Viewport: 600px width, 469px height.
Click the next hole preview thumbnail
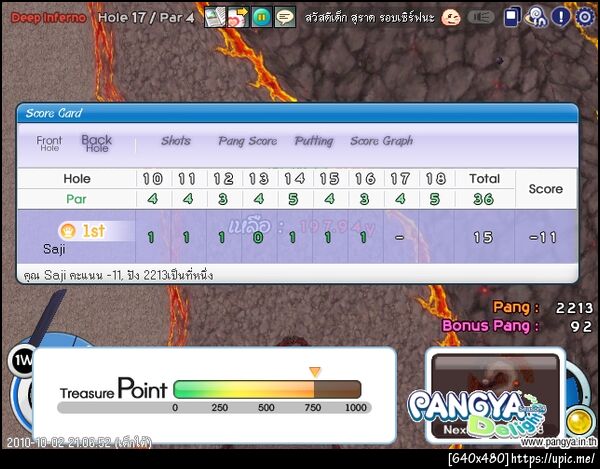click(x=495, y=396)
